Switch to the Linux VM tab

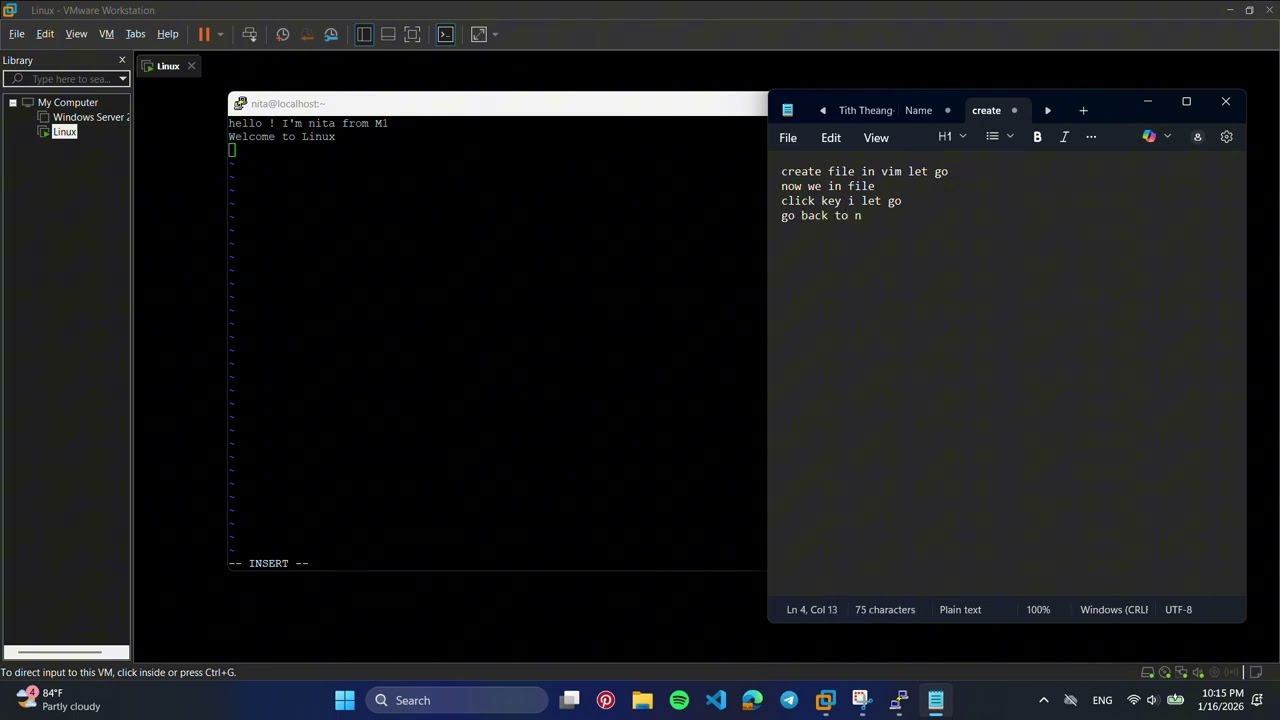(168, 66)
